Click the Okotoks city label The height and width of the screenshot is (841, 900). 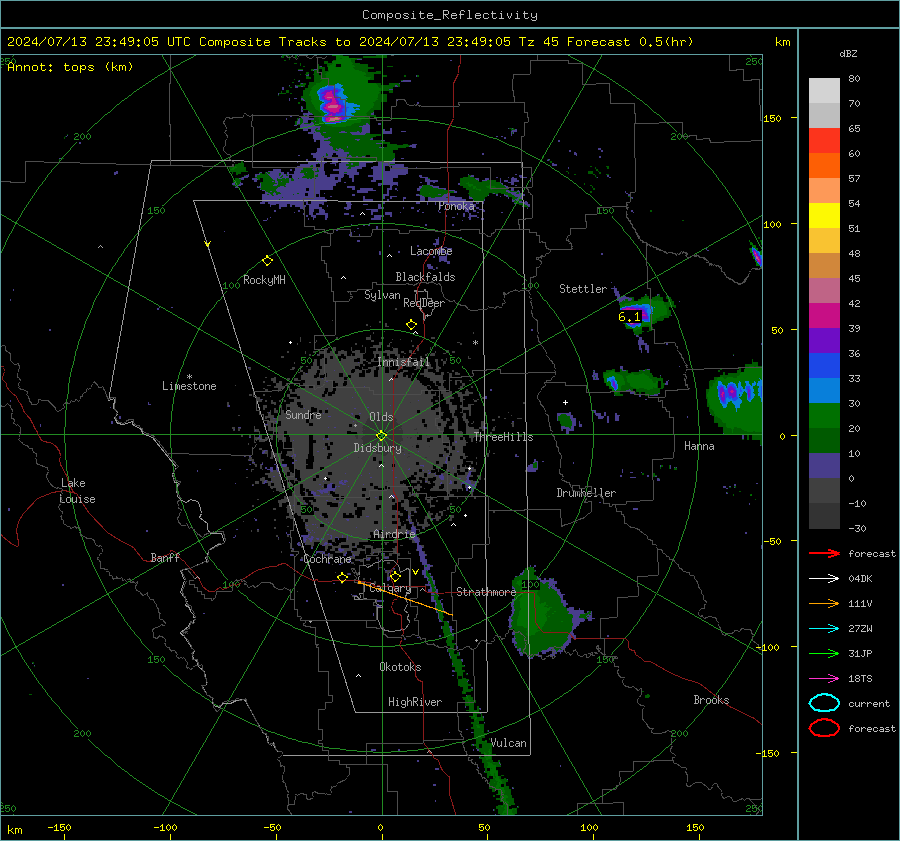tap(400, 667)
